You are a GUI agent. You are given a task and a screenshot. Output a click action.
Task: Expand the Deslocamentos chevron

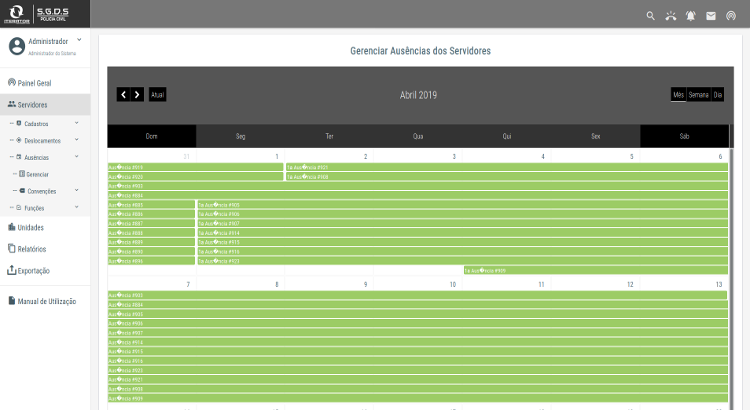point(77,140)
